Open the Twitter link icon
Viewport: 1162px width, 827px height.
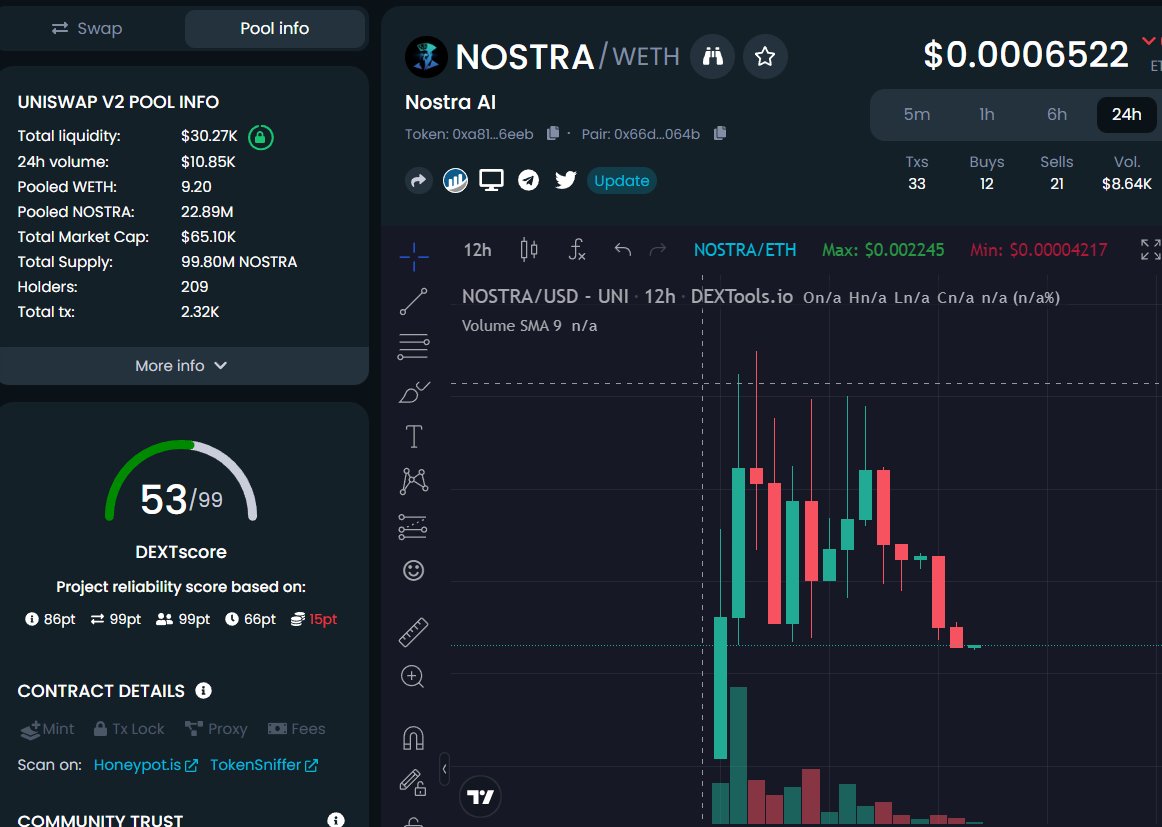(565, 180)
